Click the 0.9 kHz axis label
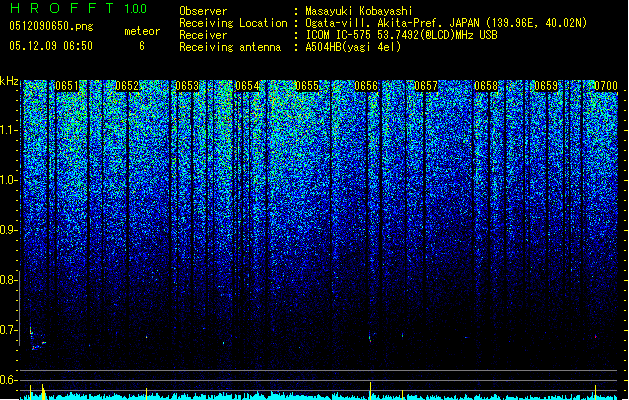 point(9,230)
